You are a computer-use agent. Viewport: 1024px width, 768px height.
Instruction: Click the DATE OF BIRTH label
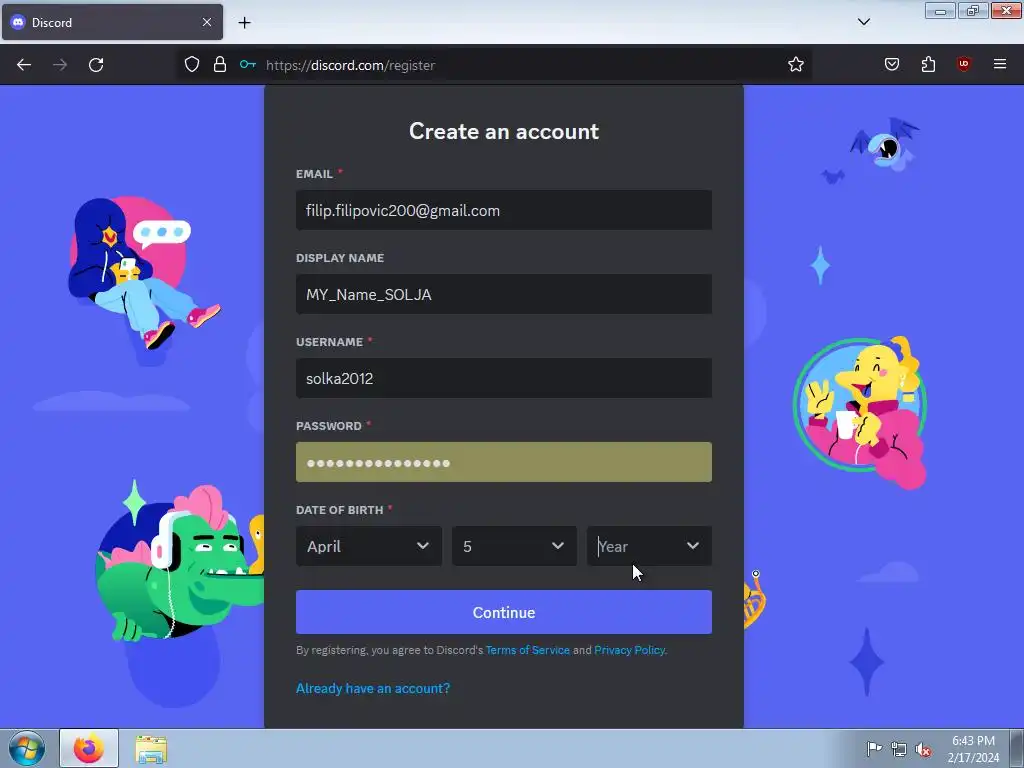point(340,510)
